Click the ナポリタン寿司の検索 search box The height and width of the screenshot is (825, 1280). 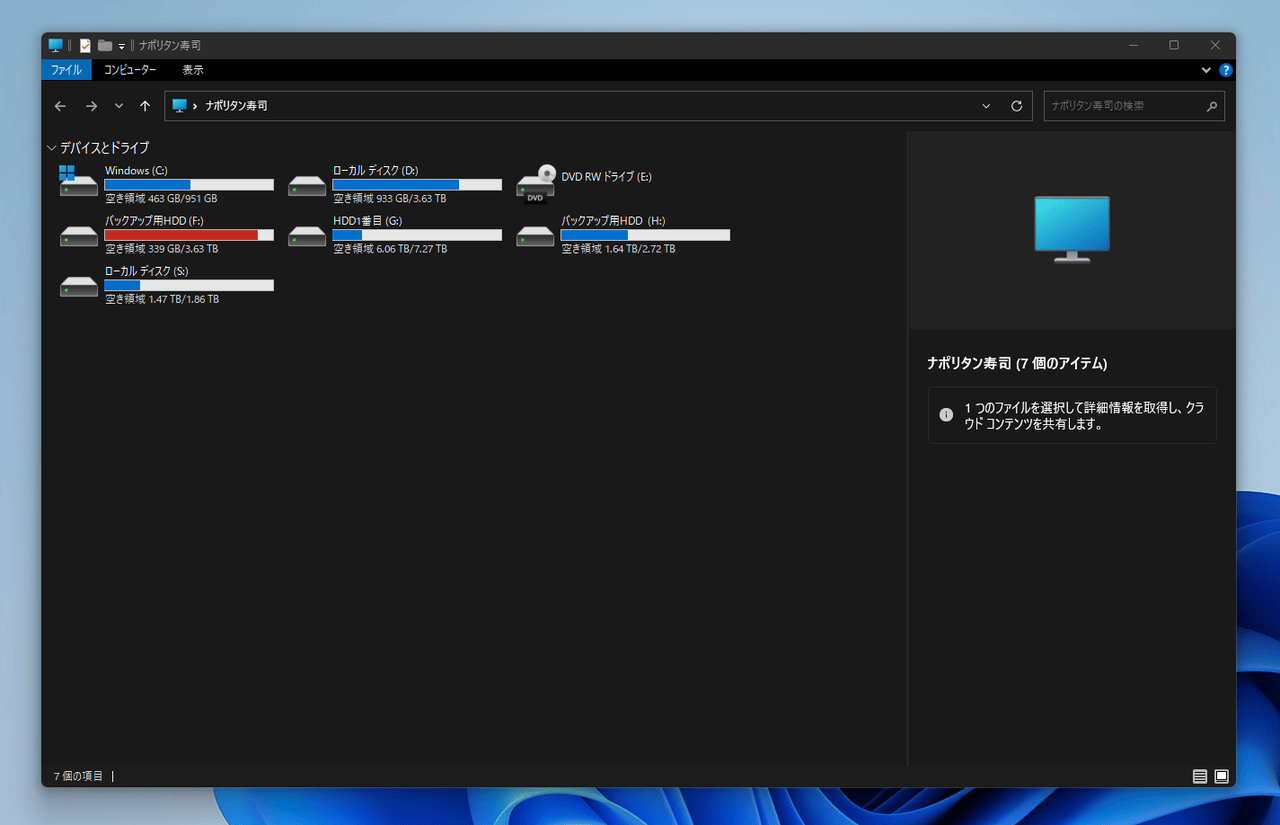[1122, 106]
